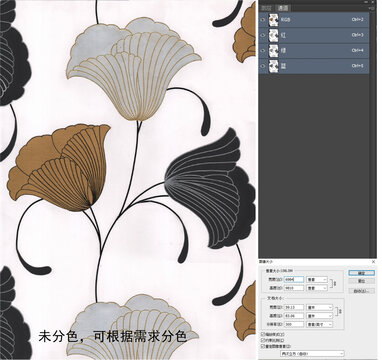Open pixel height unit dropdown
The height and width of the screenshot is (360, 382).
(x=317, y=288)
